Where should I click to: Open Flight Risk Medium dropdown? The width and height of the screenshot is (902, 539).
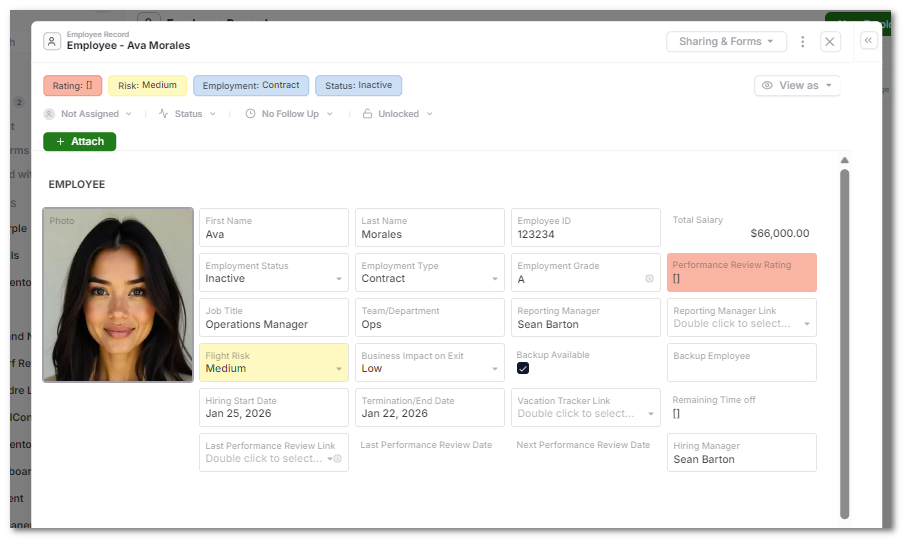tap(339, 369)
